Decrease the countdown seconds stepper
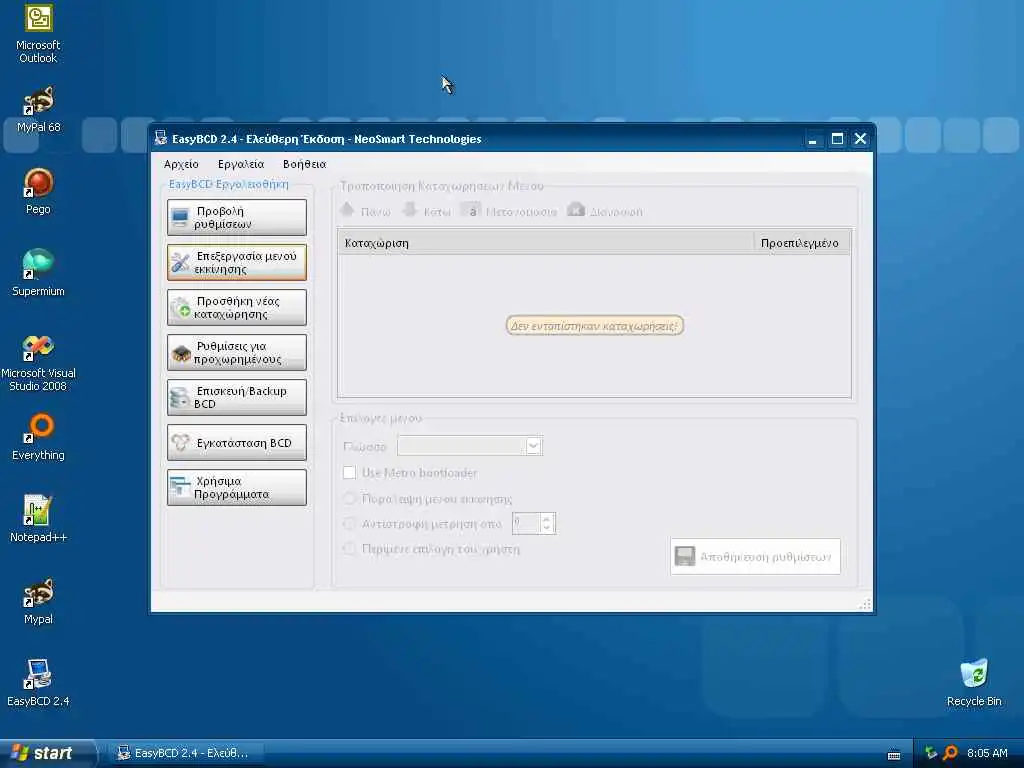This screenshot has height=768, width=1024. [547, 528]
